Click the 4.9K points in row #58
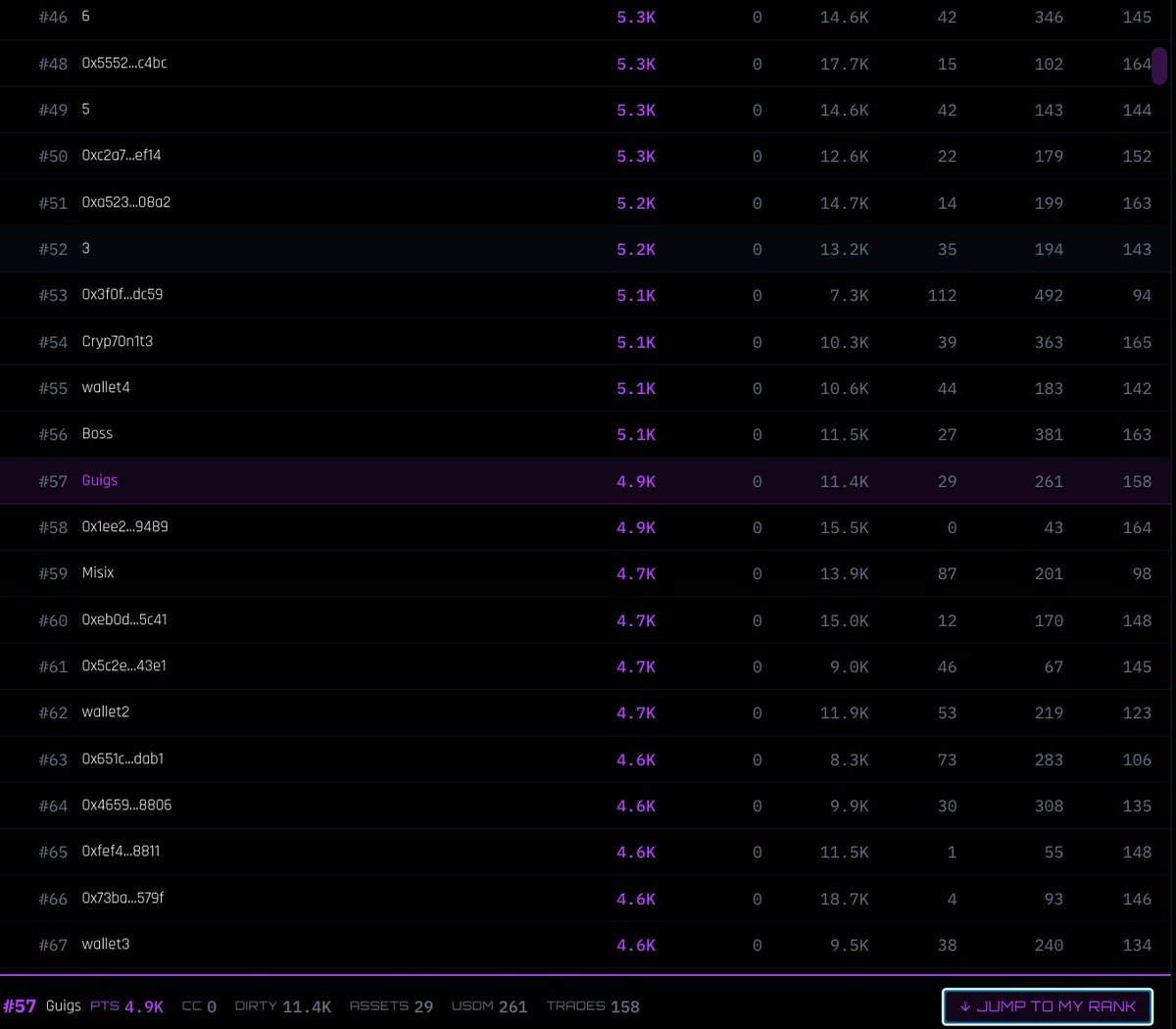 pyautogui.click(x=636, y=527)
